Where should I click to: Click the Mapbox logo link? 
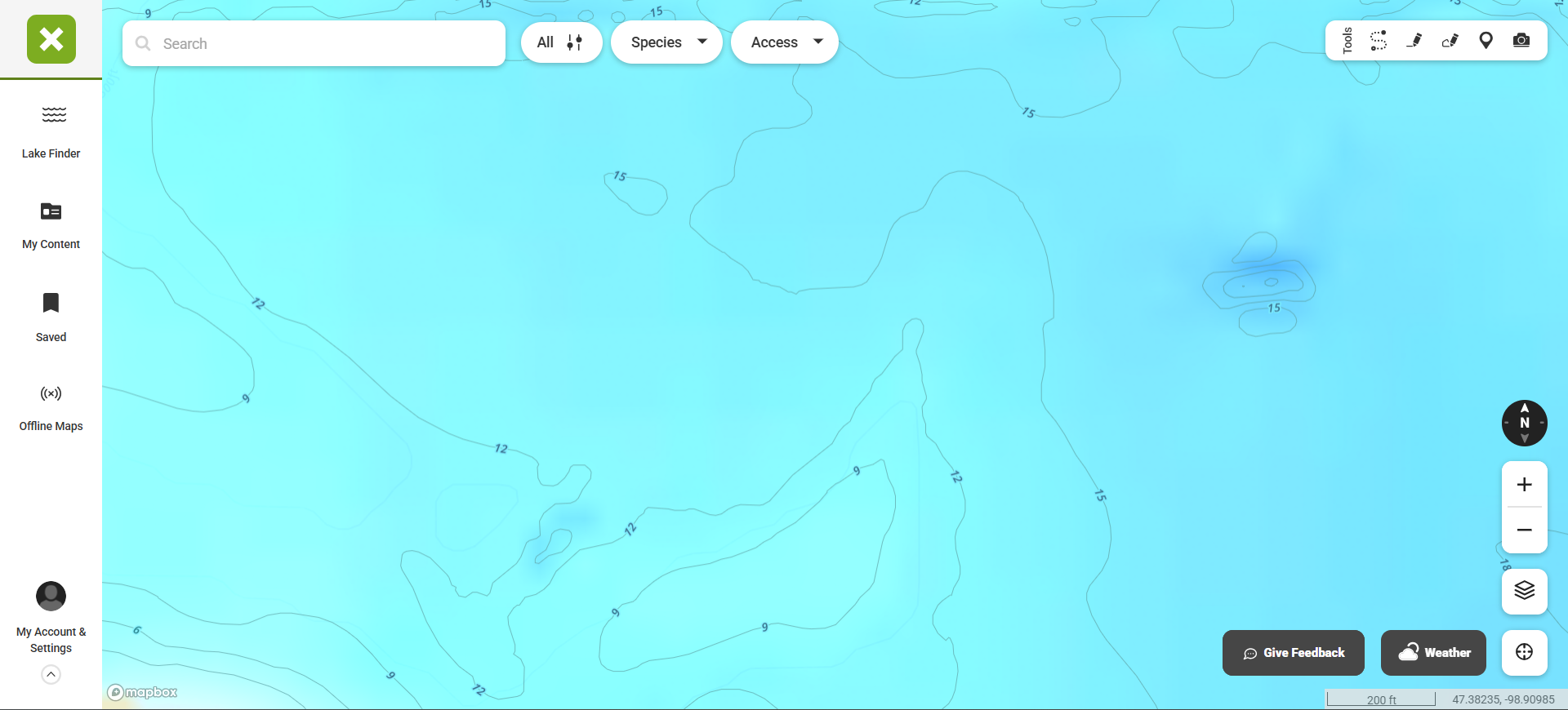[x=143, y=692]
